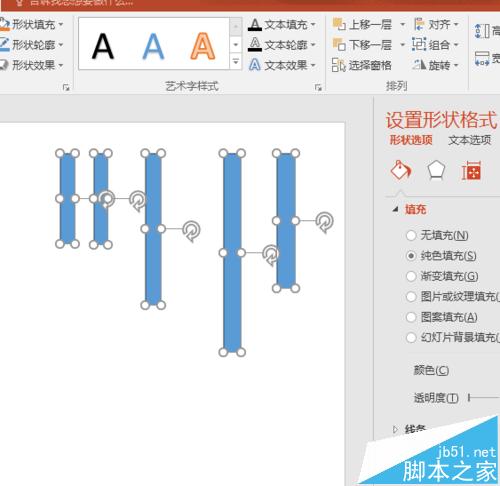The height and width of the screenshot is (486, 500).
Task: Select the Size & Properties icon
Action: pos(471,171)
